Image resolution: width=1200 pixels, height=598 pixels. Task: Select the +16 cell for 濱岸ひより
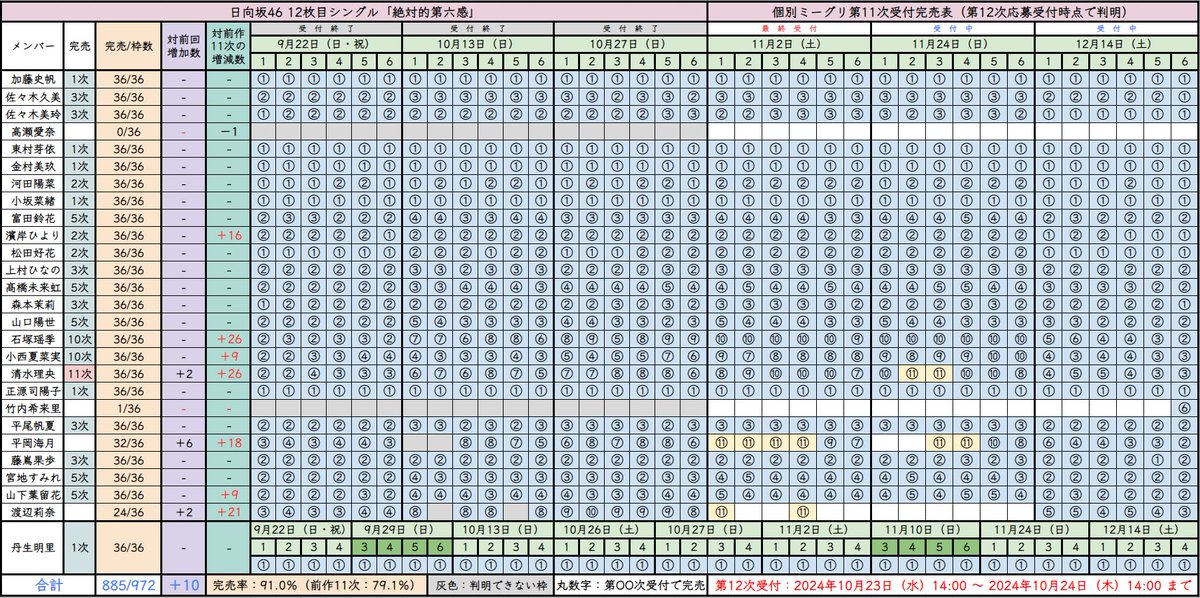[229, 233]
